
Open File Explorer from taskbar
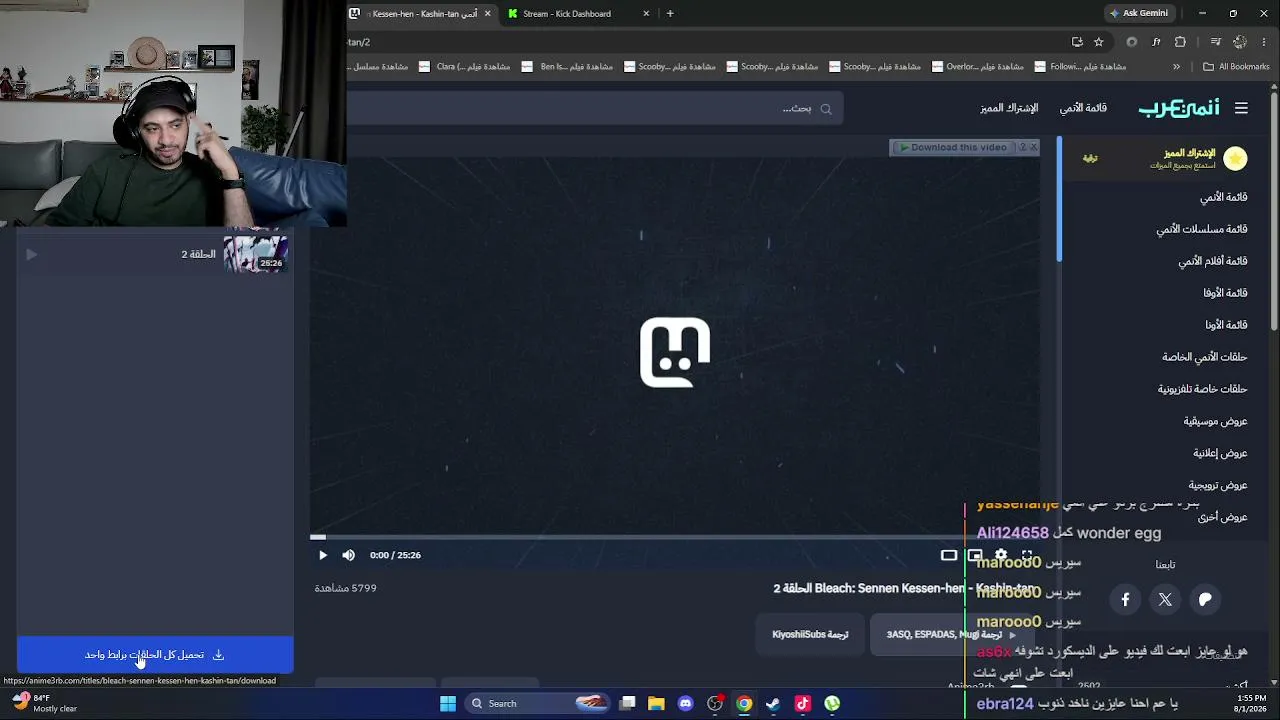click(x=656, y=704)
